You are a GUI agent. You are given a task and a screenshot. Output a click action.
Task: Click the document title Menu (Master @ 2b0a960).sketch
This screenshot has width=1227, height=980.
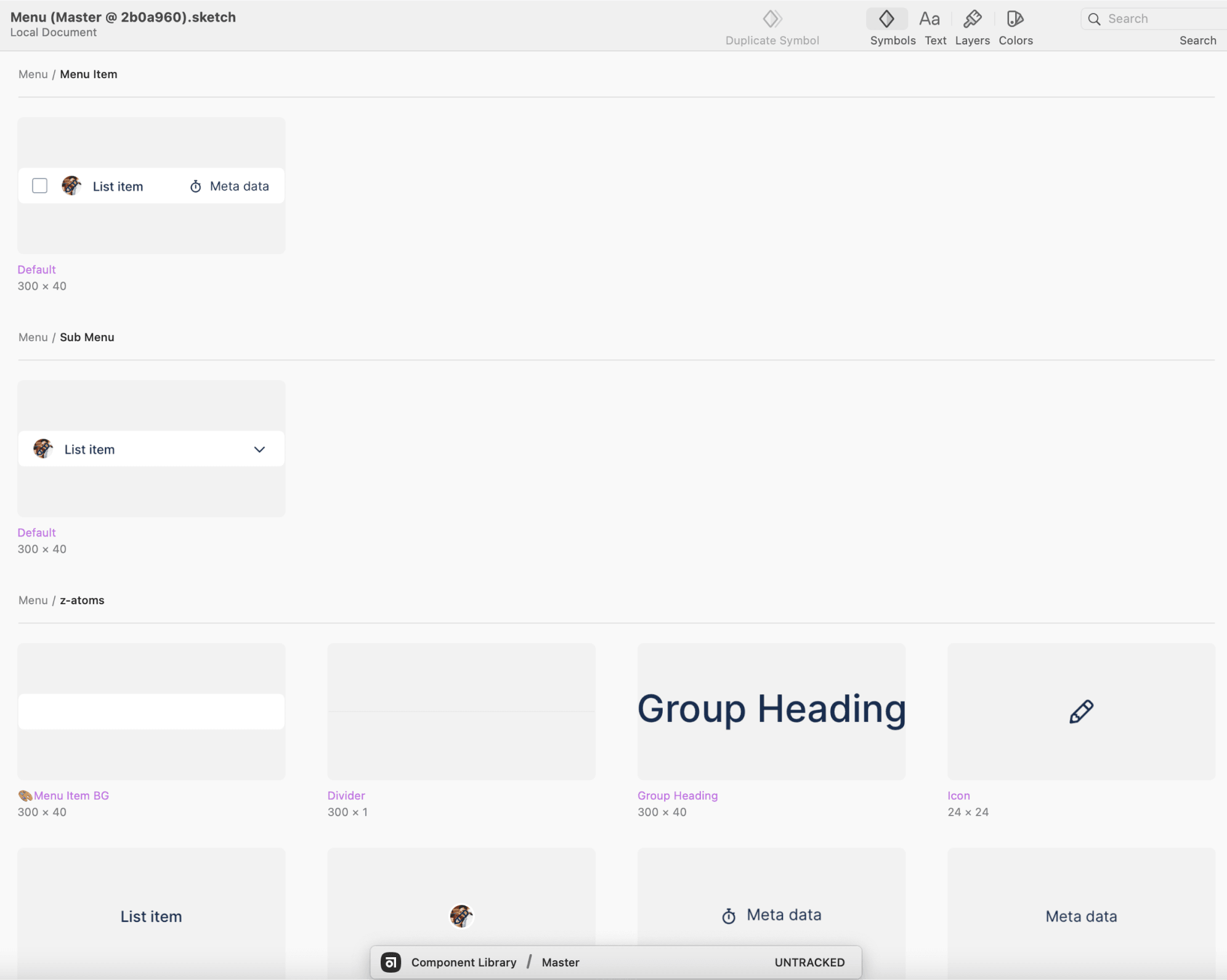tap(123, 17)
